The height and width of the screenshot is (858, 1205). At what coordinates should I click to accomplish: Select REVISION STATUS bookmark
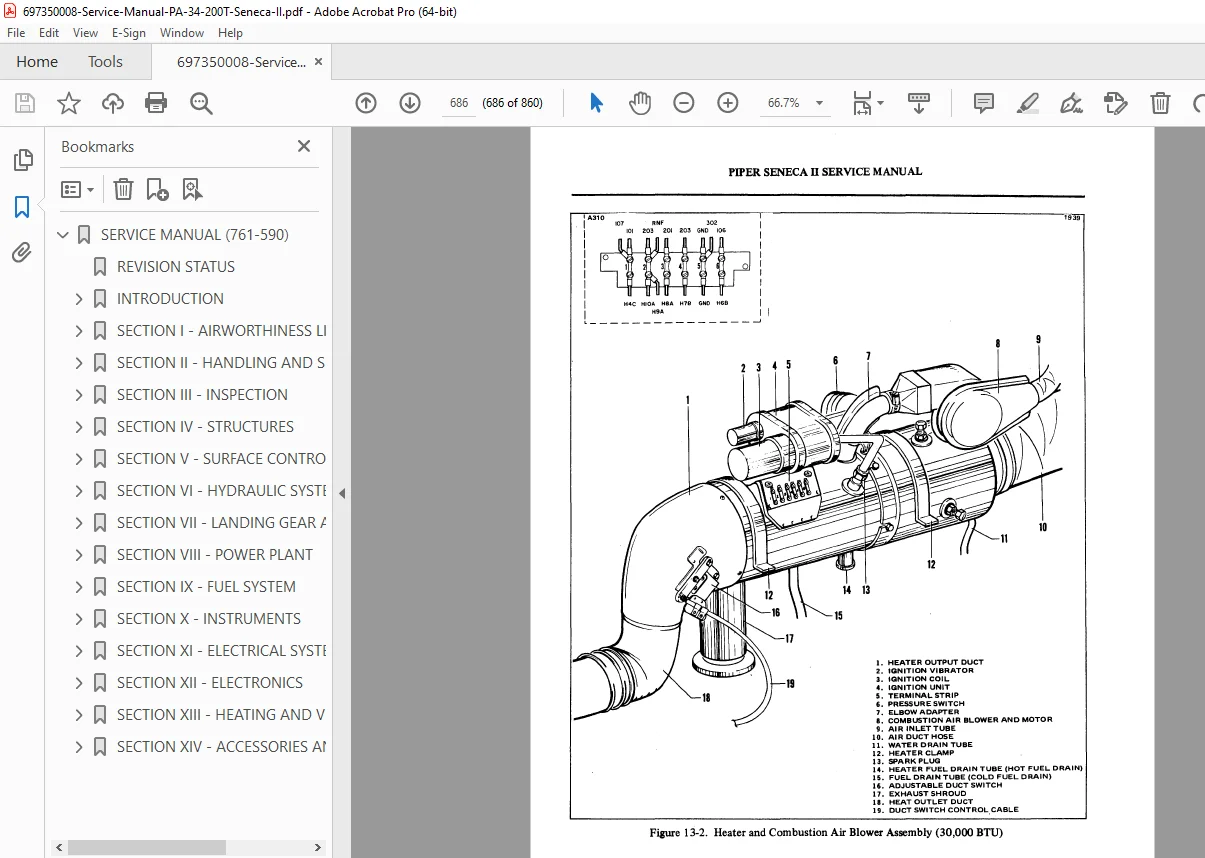[176, 267]
